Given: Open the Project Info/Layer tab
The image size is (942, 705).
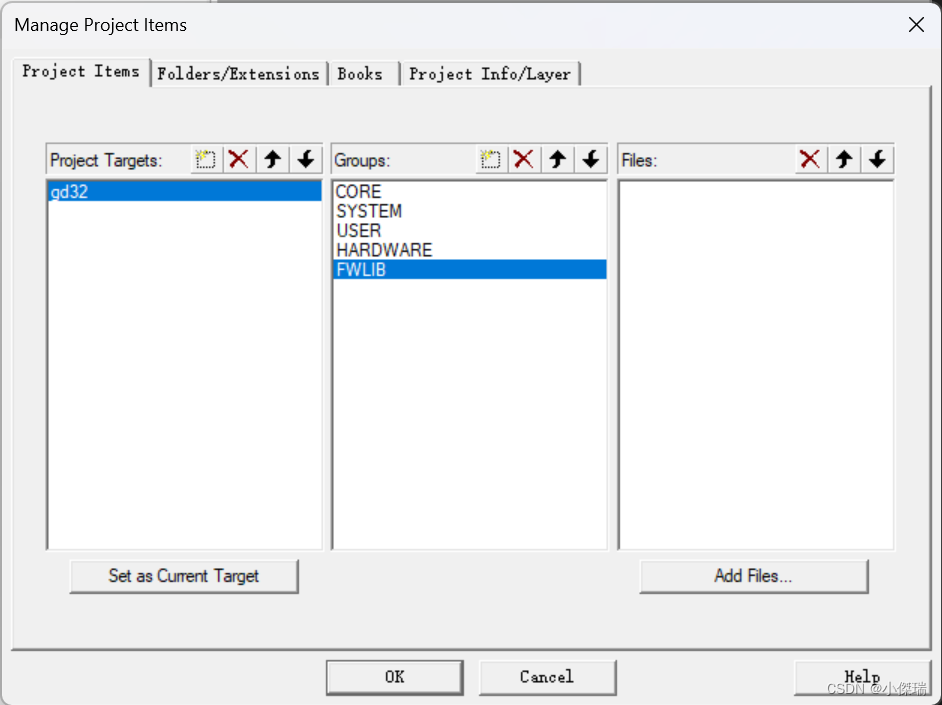Looking at the screenshot, I should 490,74.
